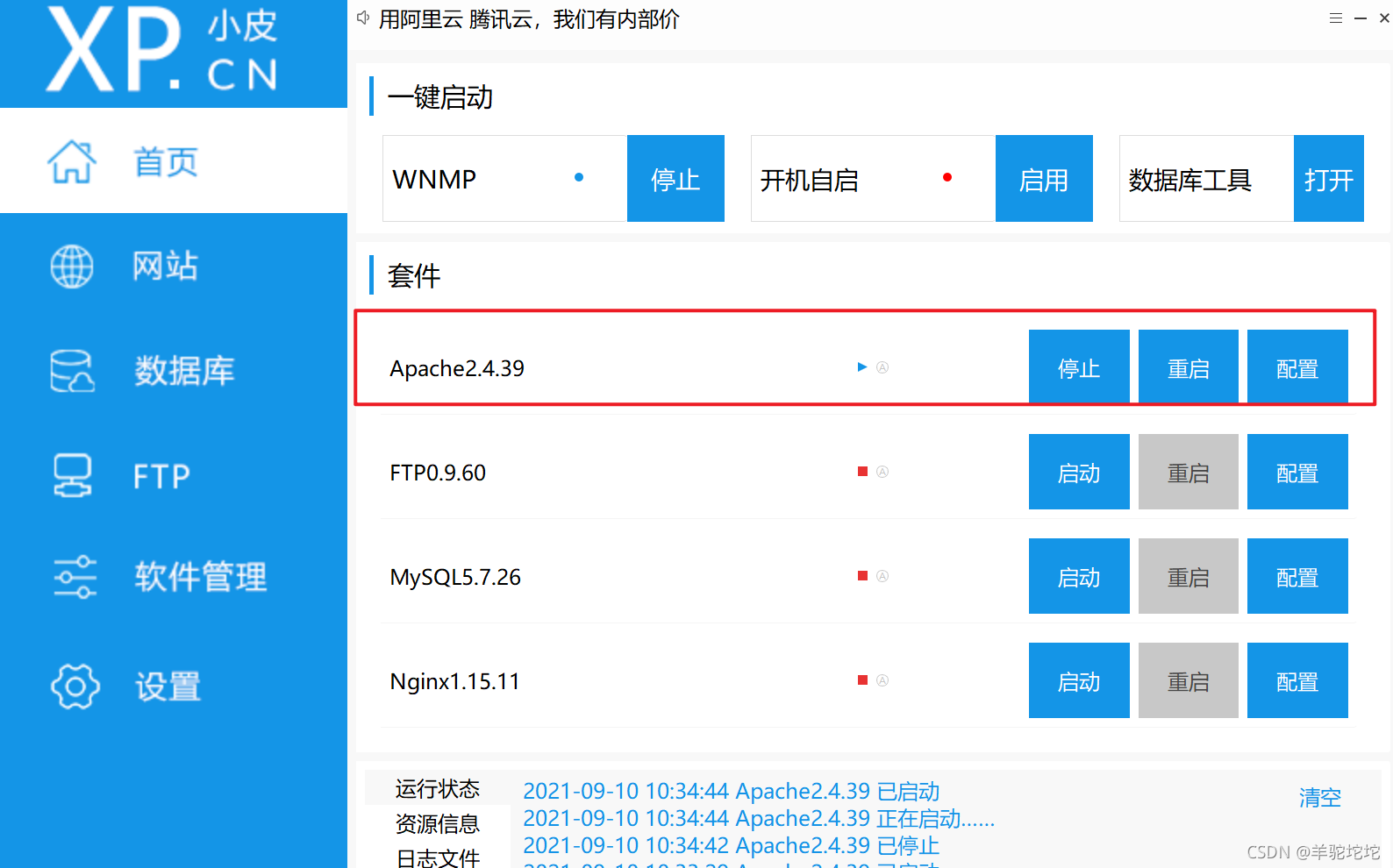The height and width of the screenshot is (868, 1393).
Task: Restart Apache2.4.39 service
Action: coord(1189,367)
